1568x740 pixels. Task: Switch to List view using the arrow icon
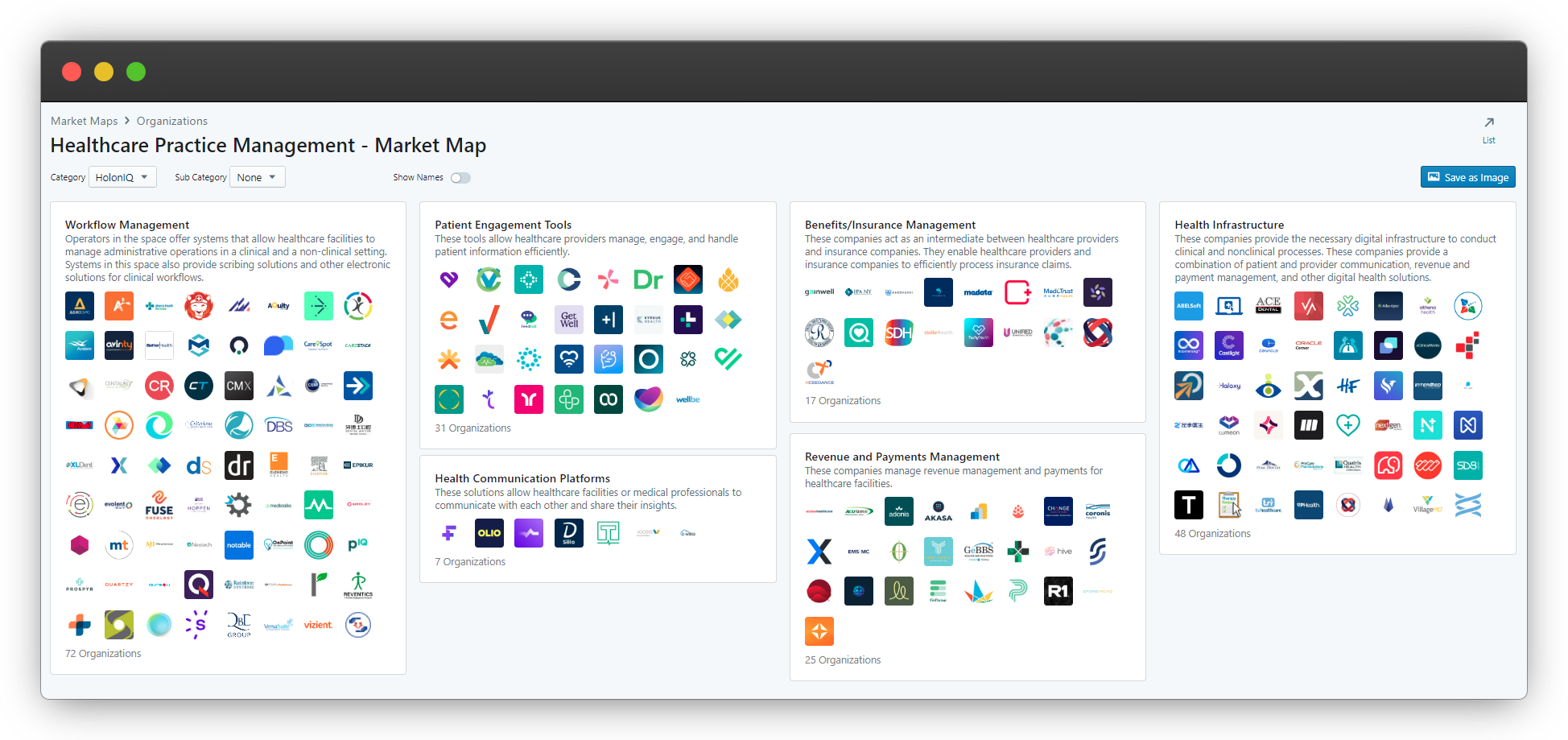coord(1489,129)
